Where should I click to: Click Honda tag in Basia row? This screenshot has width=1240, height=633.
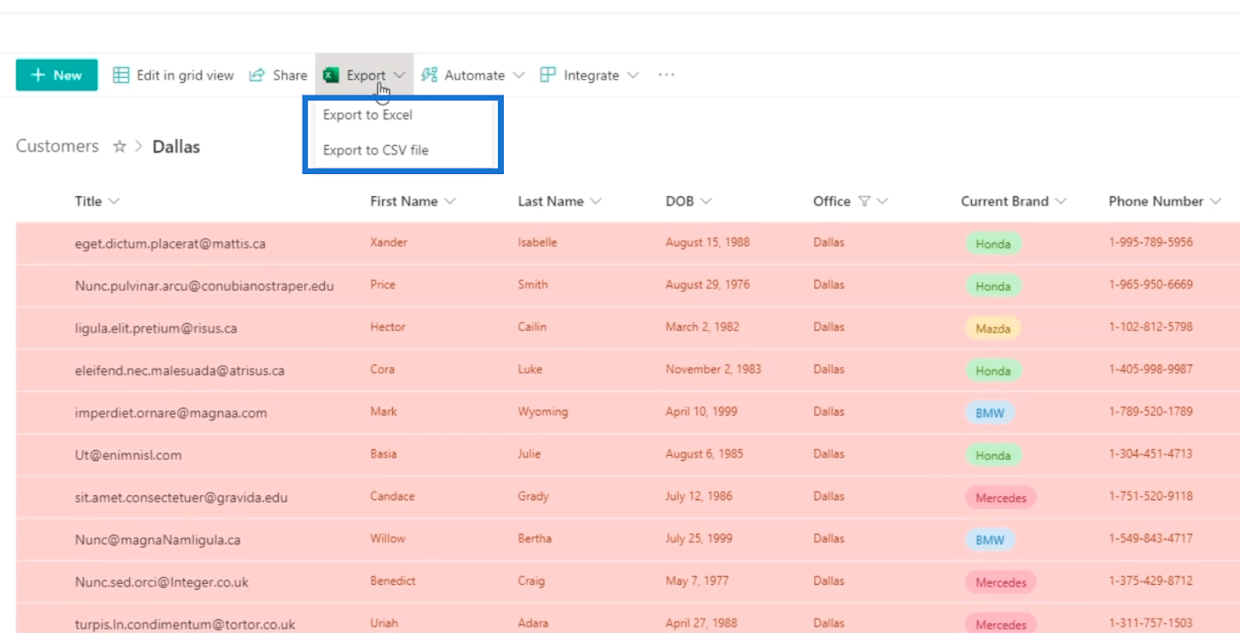[993, 455]
